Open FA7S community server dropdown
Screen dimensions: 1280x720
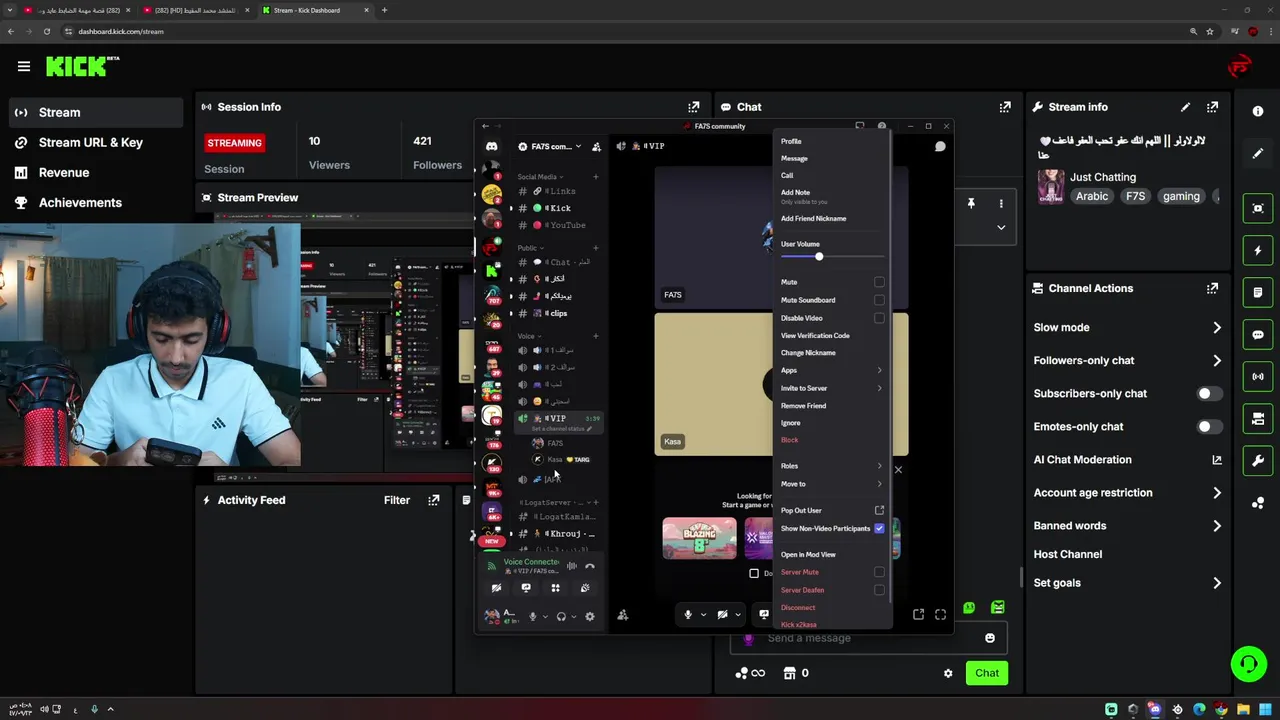point(550,147)
